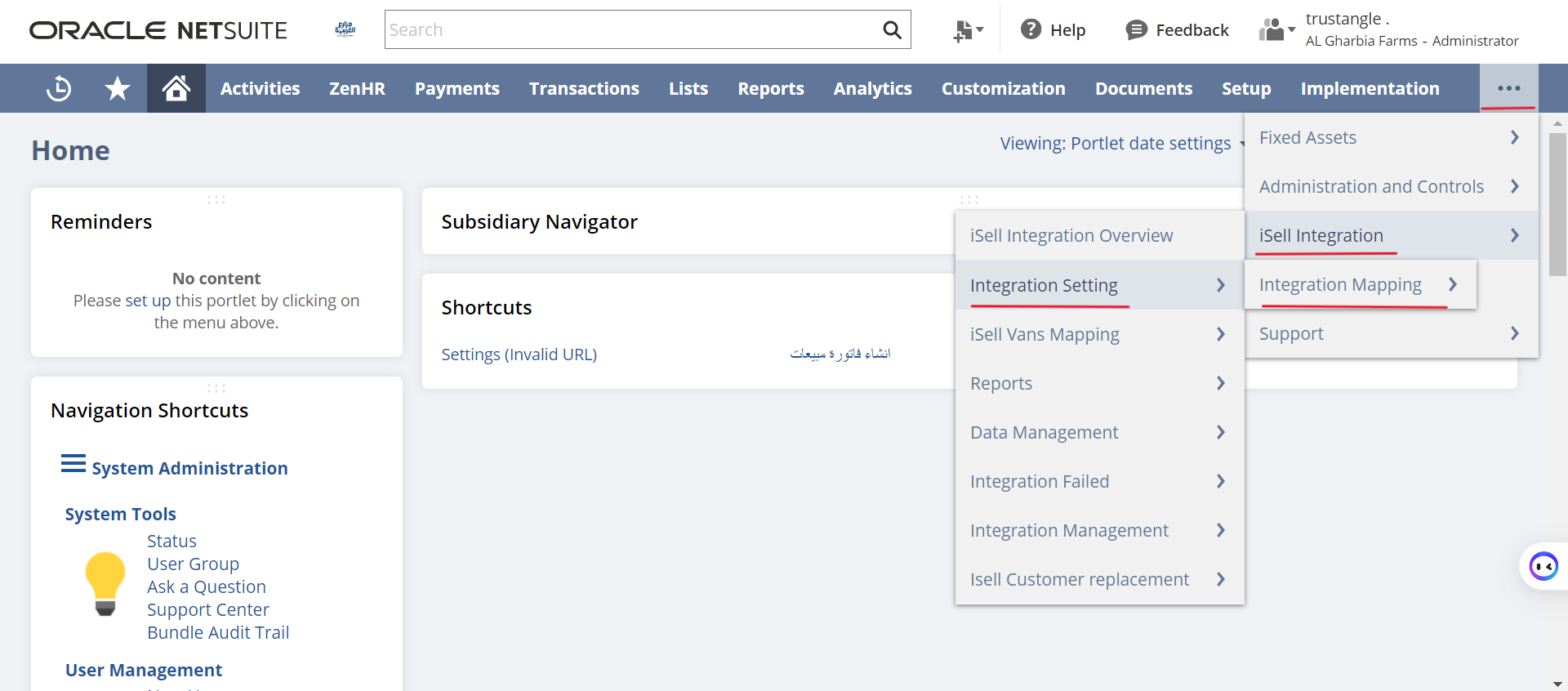The width and height of the screenshot is (1568, 691).
Task: Open the Lists menu
Action: pos(688,88)
